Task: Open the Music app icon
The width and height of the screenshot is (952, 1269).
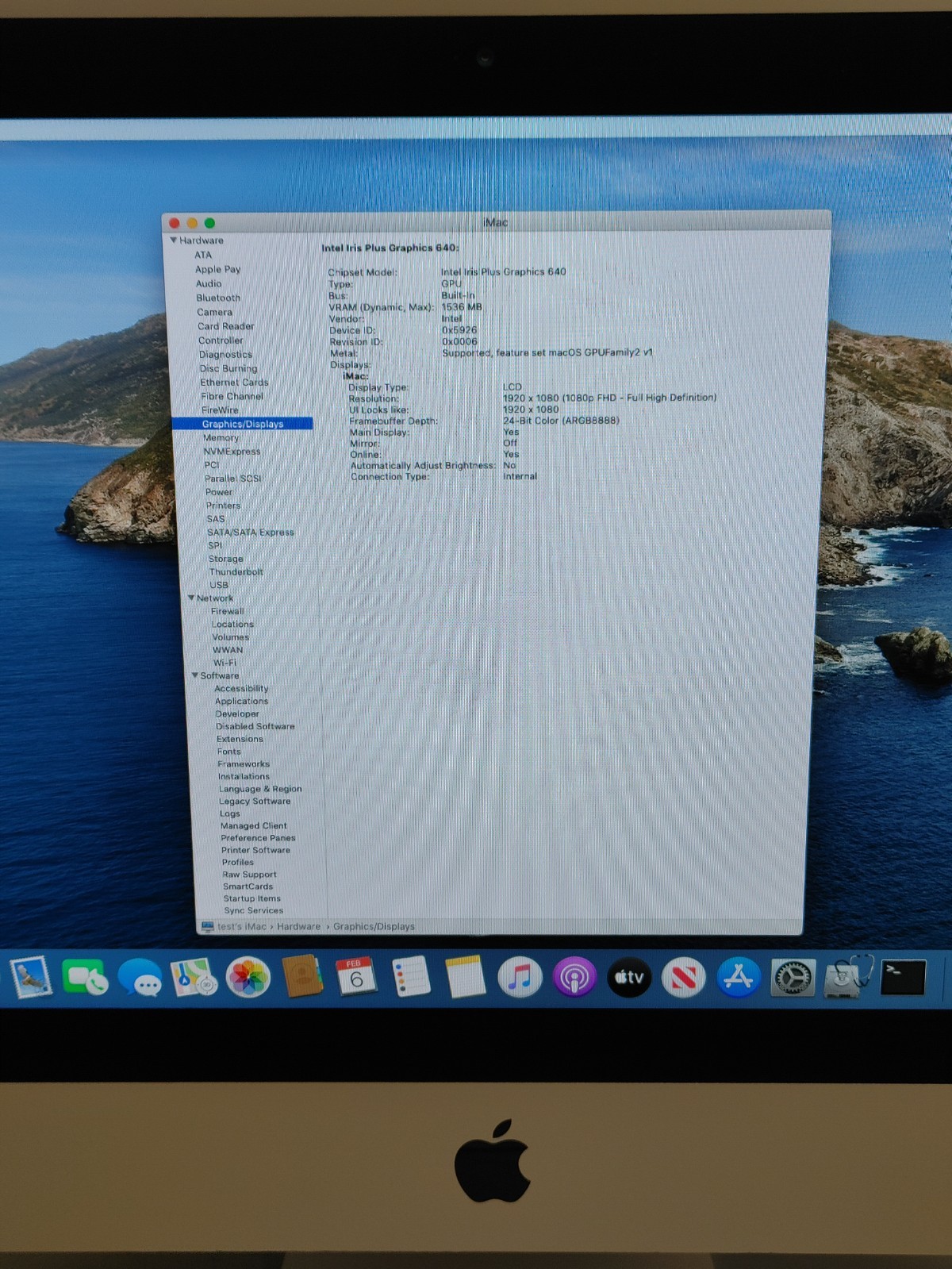Action: tap(520, 977)
